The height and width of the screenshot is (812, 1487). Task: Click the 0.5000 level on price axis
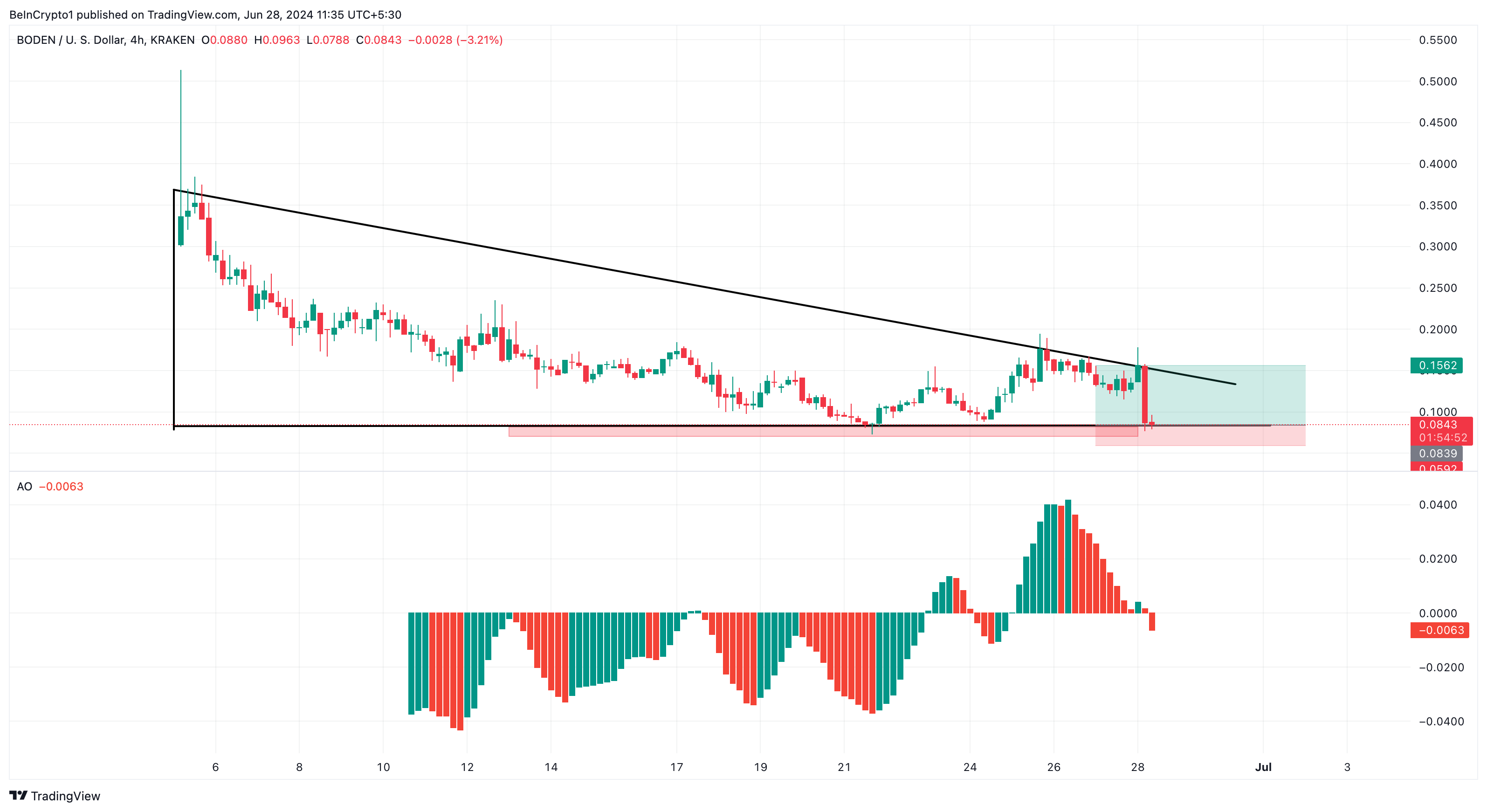click(x=1438, y=82)
